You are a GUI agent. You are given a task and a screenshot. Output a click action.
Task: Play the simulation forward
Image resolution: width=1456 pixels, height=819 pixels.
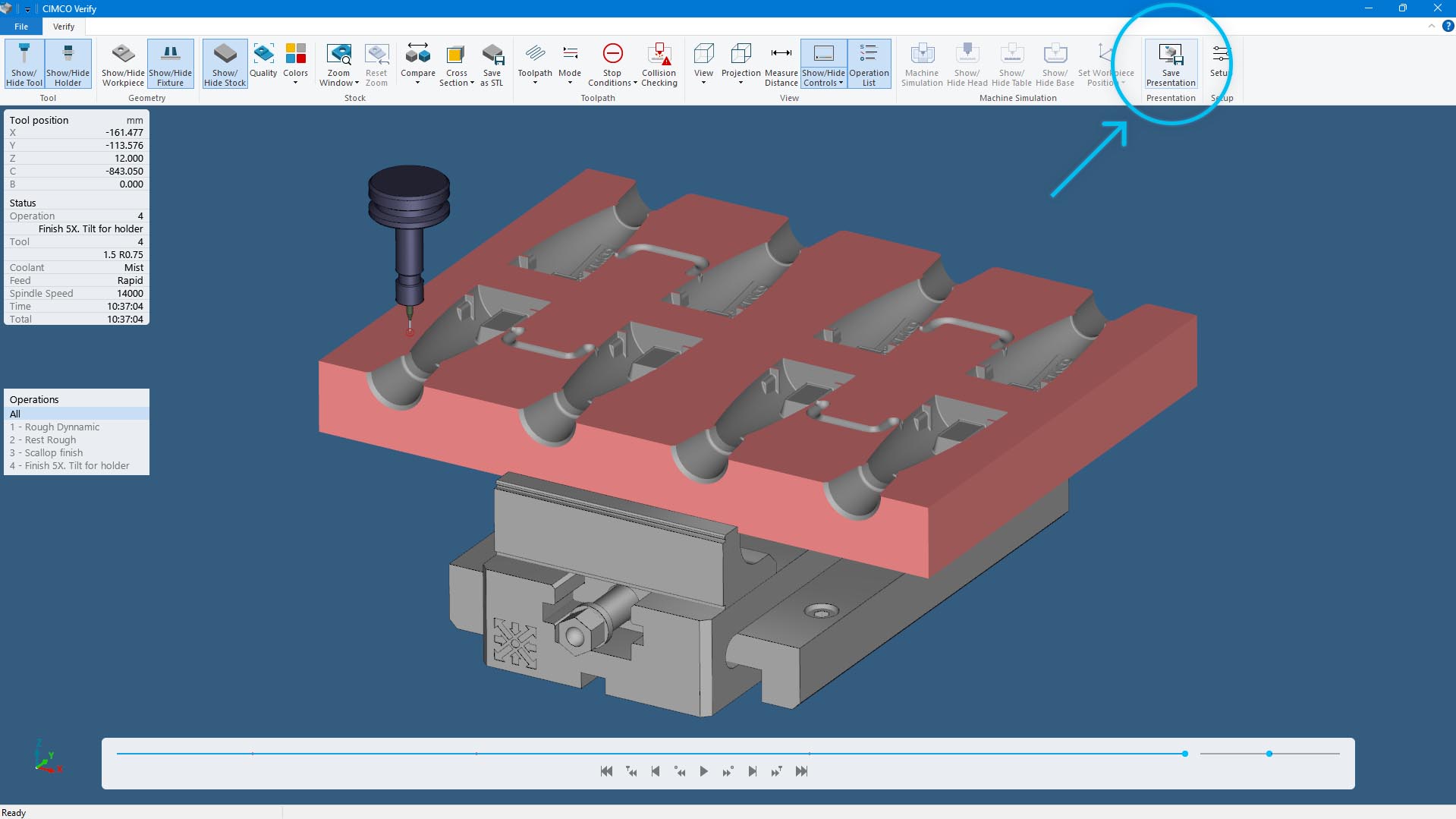point(703,771)
